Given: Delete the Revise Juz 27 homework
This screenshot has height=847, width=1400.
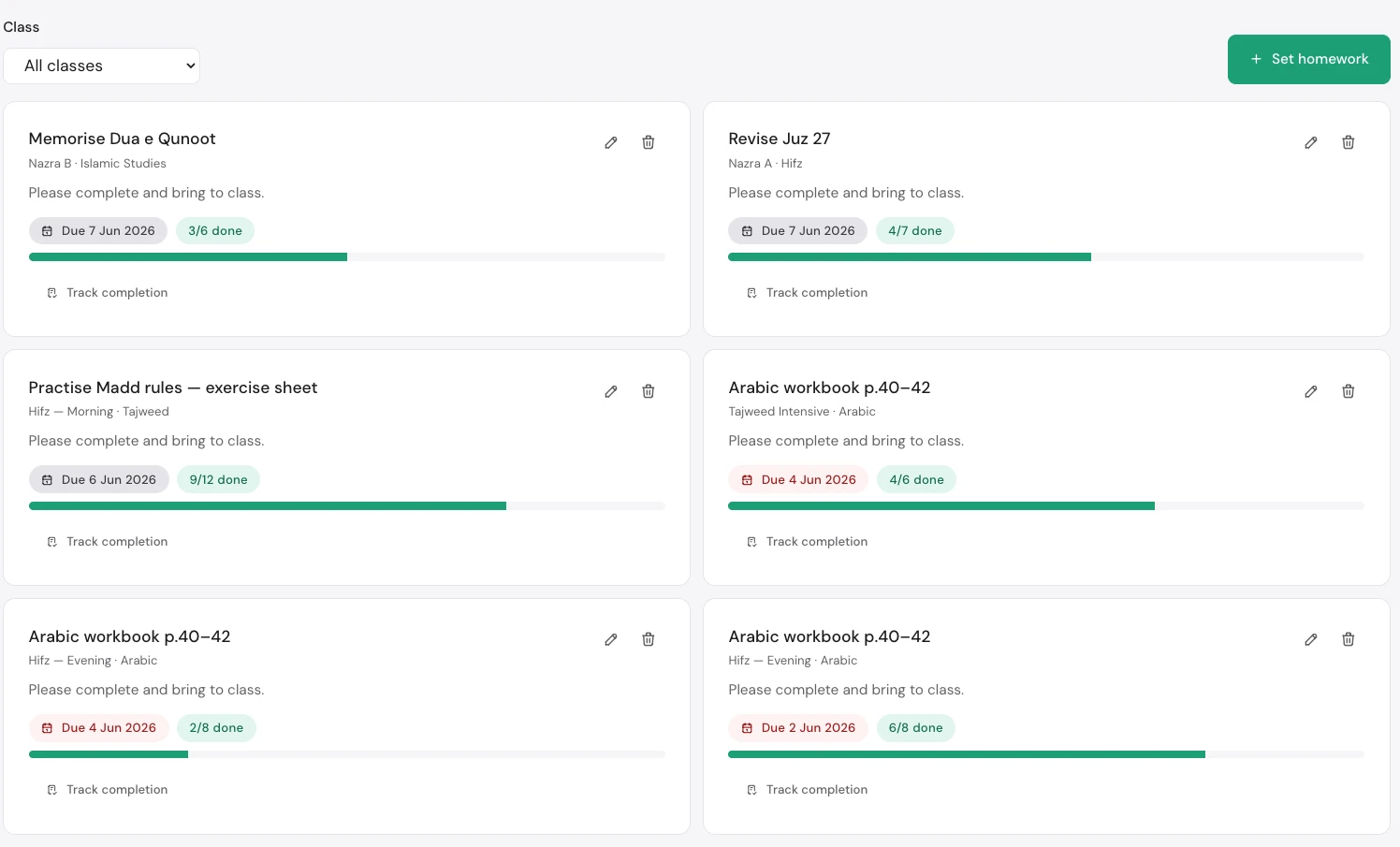Looking at the screenshot, I should click(x=1349, y=142).
